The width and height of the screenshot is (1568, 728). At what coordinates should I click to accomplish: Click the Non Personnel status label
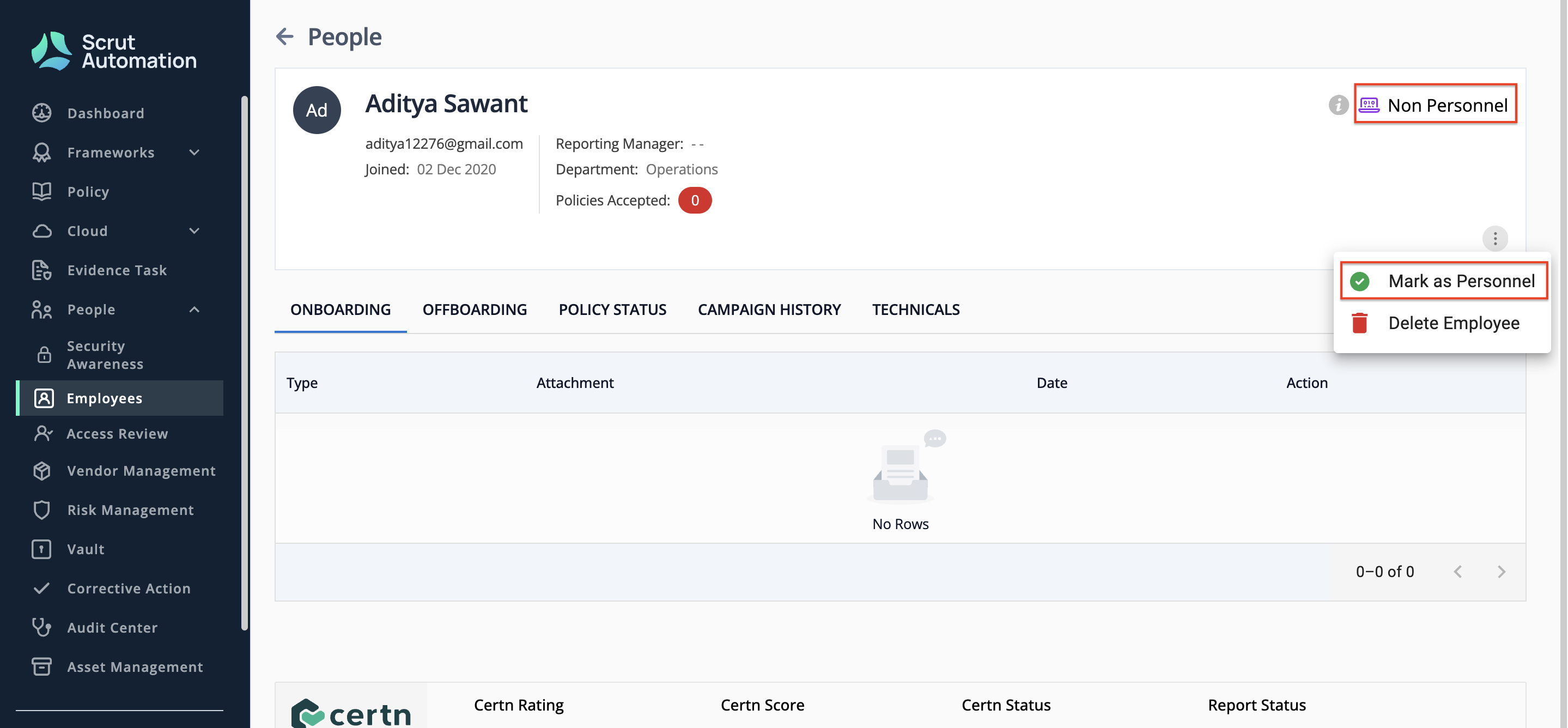point(1448,105)
